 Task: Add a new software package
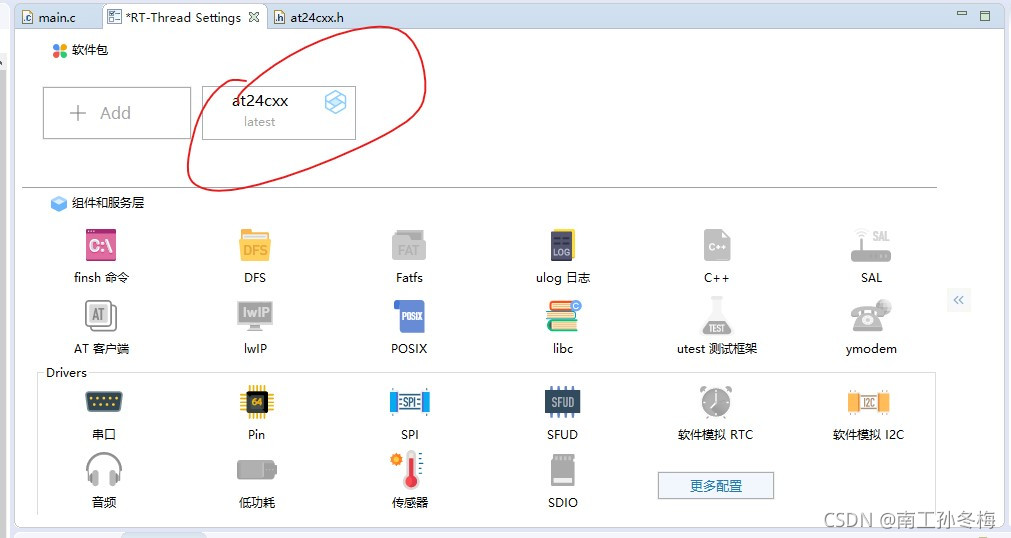(x=117, y=113)
